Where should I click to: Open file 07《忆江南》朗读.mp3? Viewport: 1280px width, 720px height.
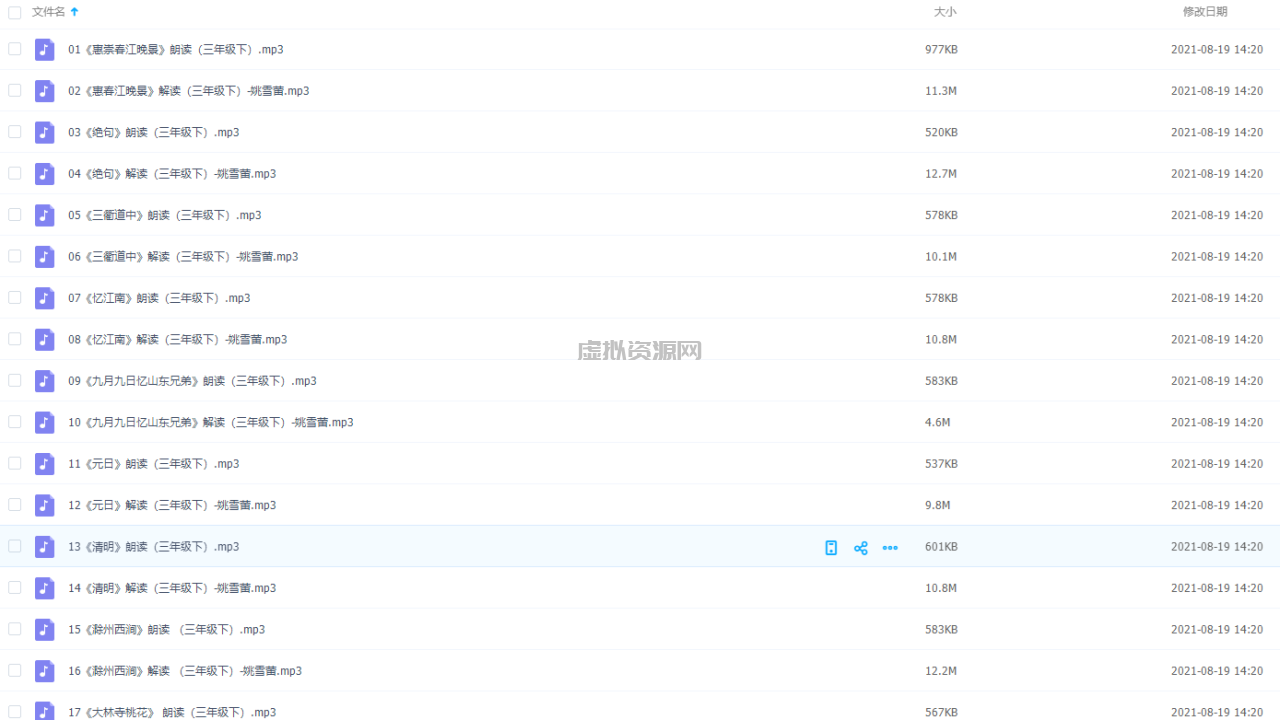159,299
